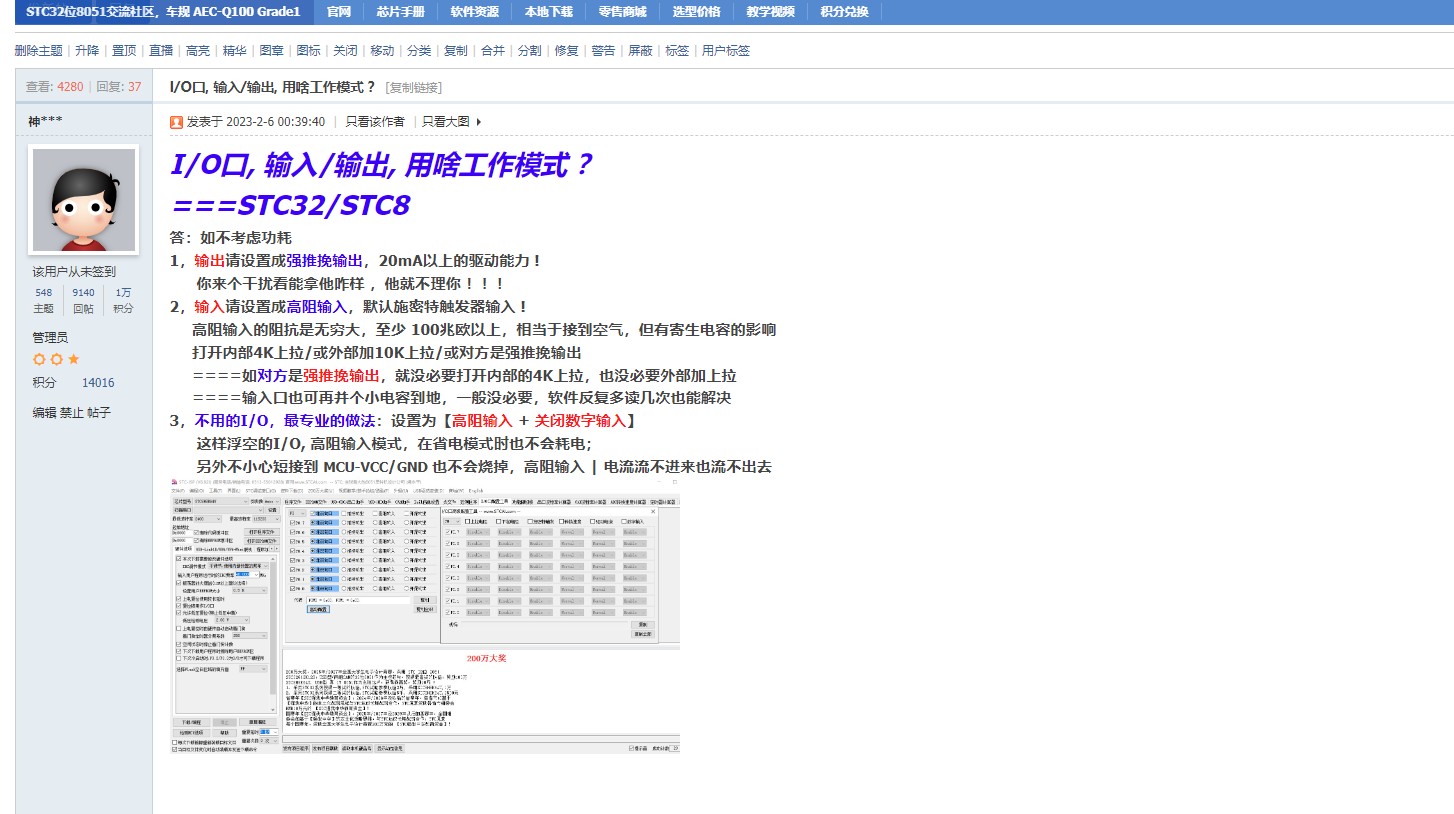The image size is (1454, 814).
Task: Click 分割 to split the thread
Action: click(x=529, y=50)
